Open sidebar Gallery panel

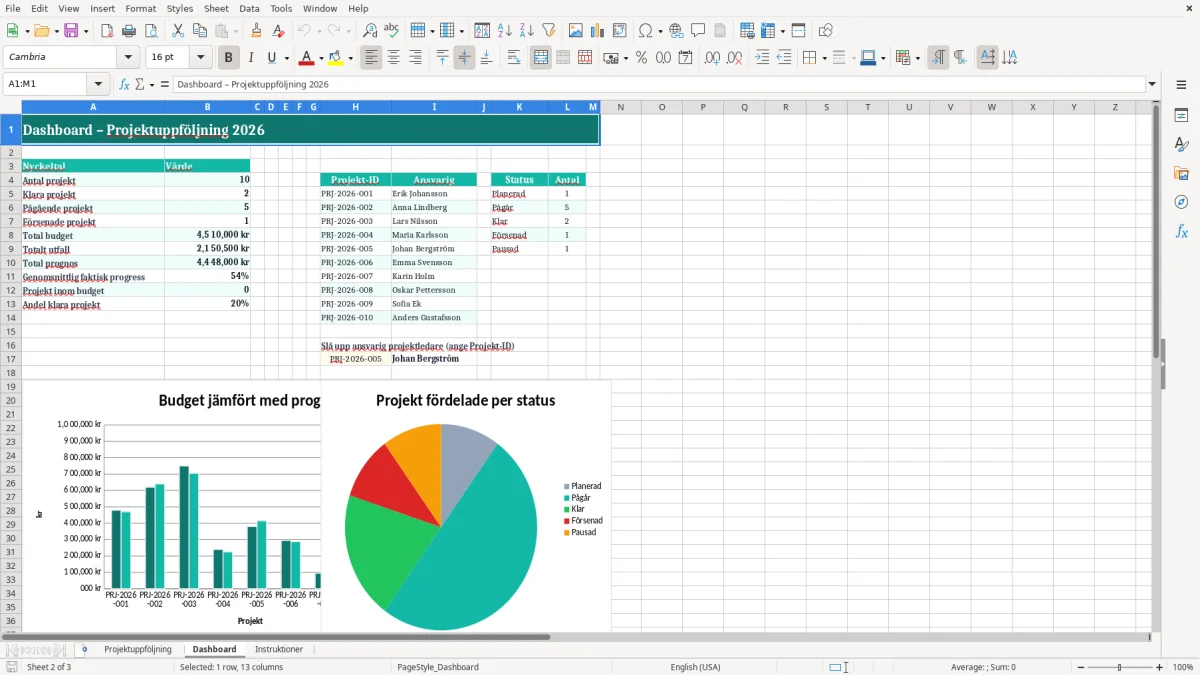(x=1181, y=173)
